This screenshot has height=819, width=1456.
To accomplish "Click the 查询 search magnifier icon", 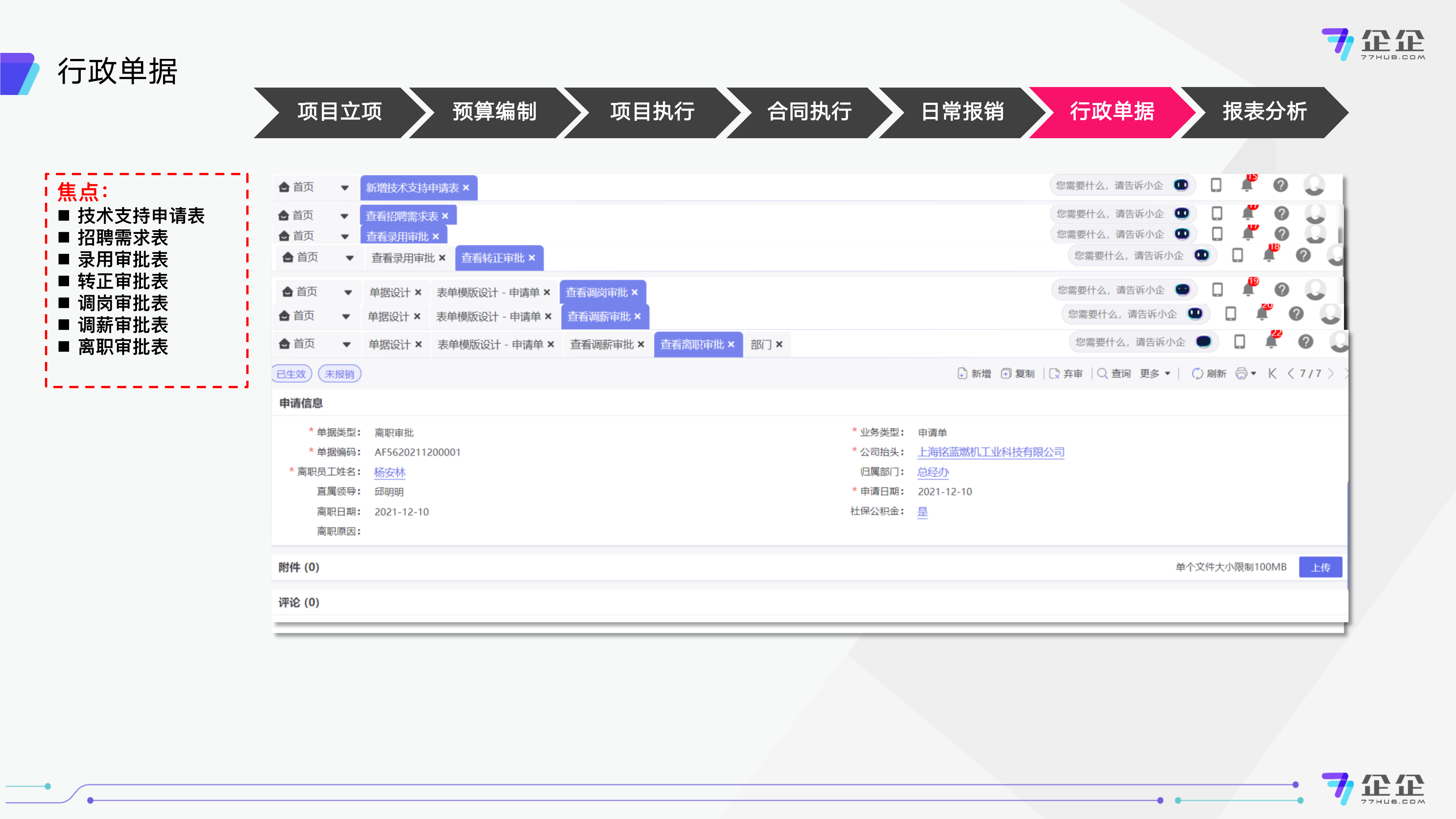I will point(1102,374).
